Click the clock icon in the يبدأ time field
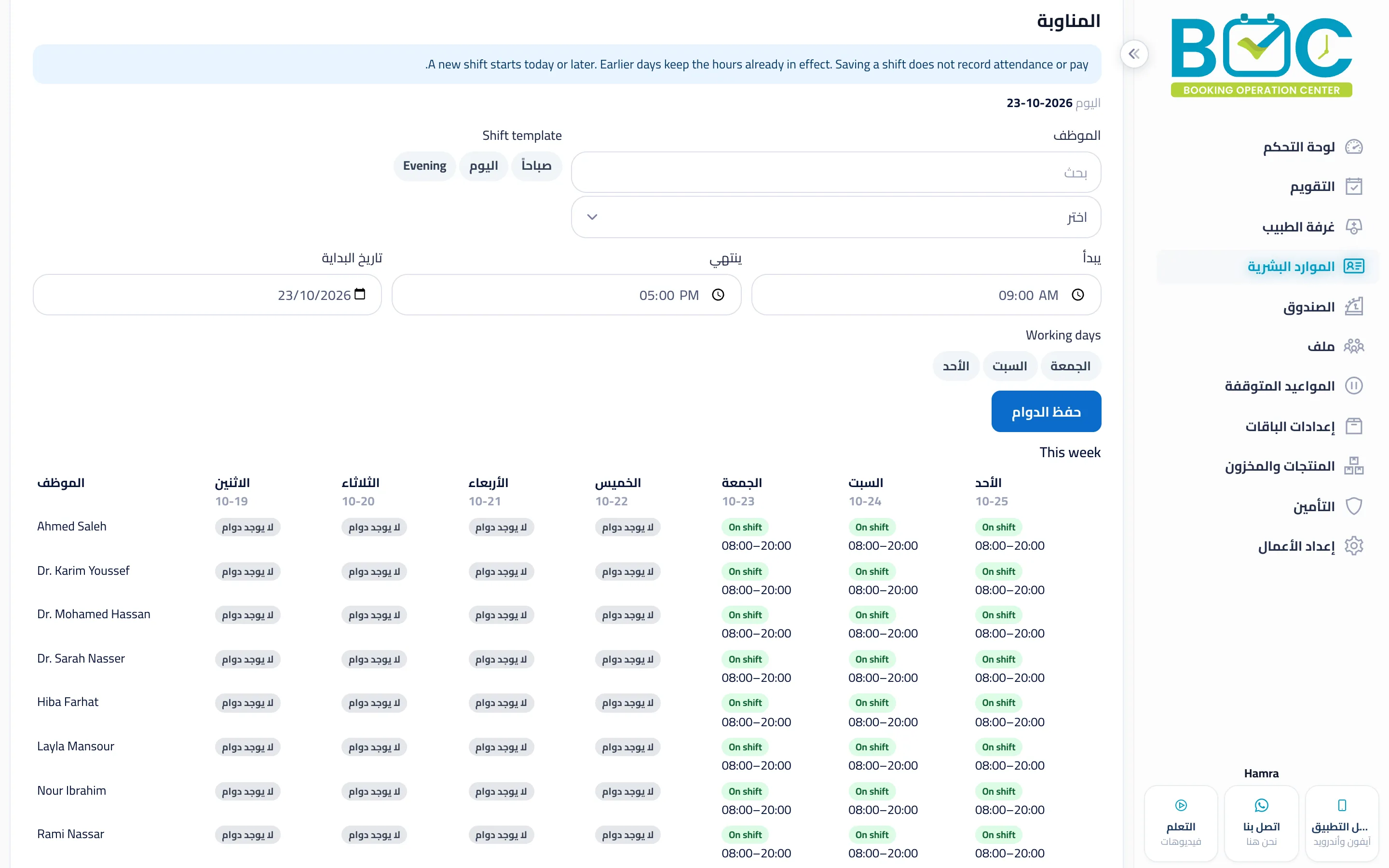The width and height of the screenshot is (1389, 868). click(x=1078, y=295)
